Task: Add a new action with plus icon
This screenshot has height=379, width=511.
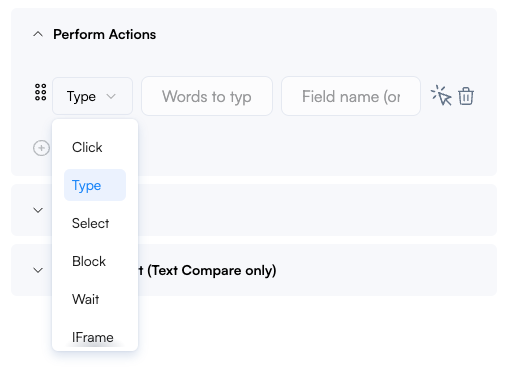Action: click(x=41, y=148)
